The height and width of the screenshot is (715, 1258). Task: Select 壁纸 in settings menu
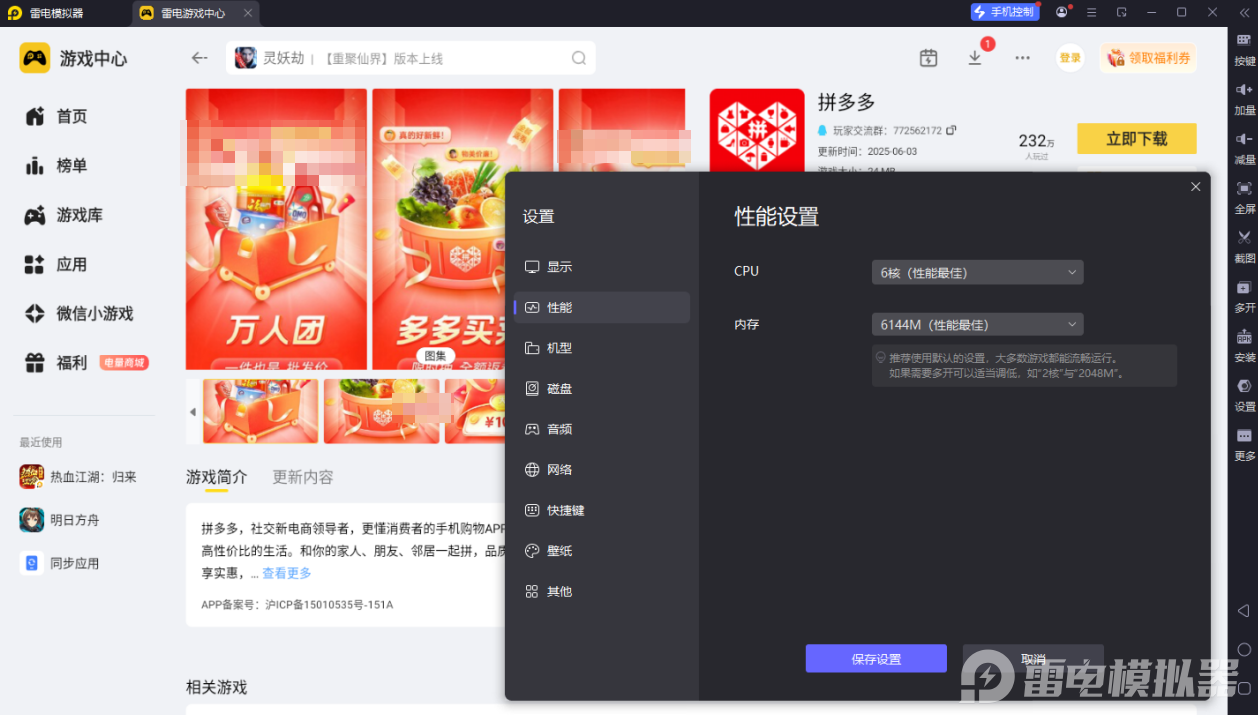coord(602,551)
